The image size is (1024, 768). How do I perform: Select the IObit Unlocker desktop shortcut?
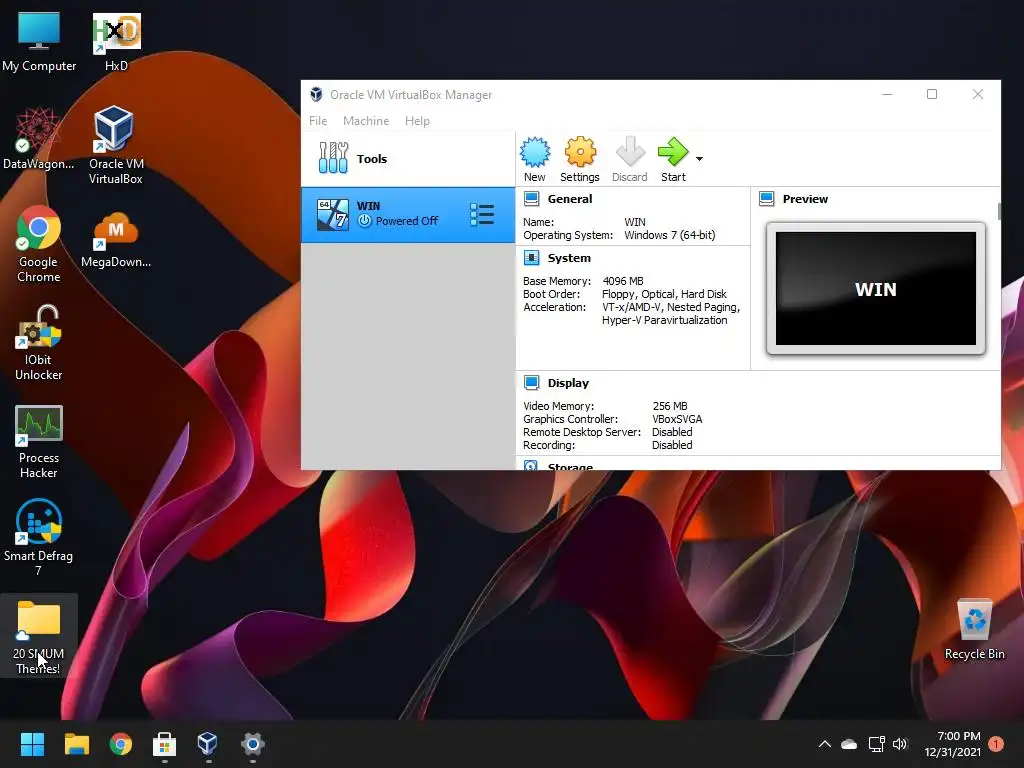[39, 343]
